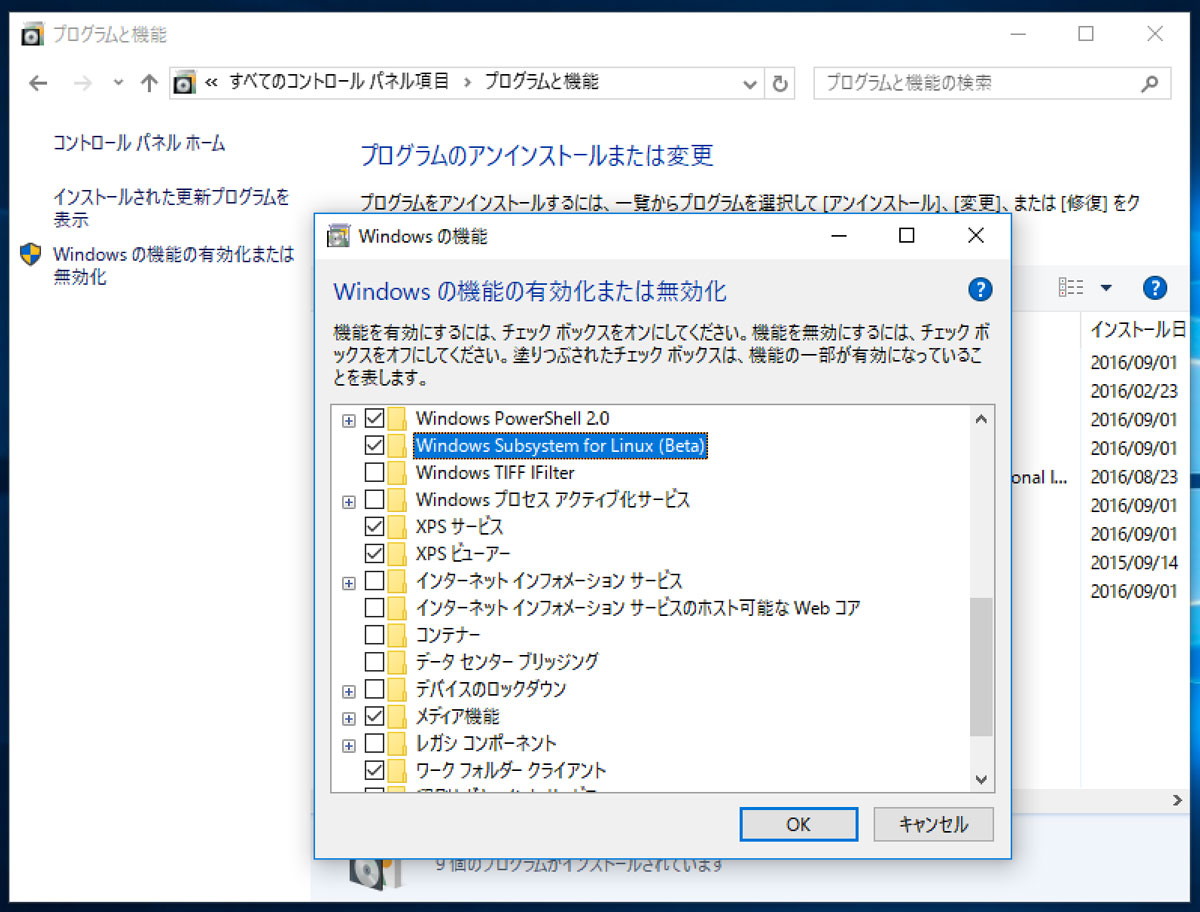This screenshot has height=912, width=1200.
Task: Expand Windows プロセス アクティブ化サービス node
Action: coord(348,501)
